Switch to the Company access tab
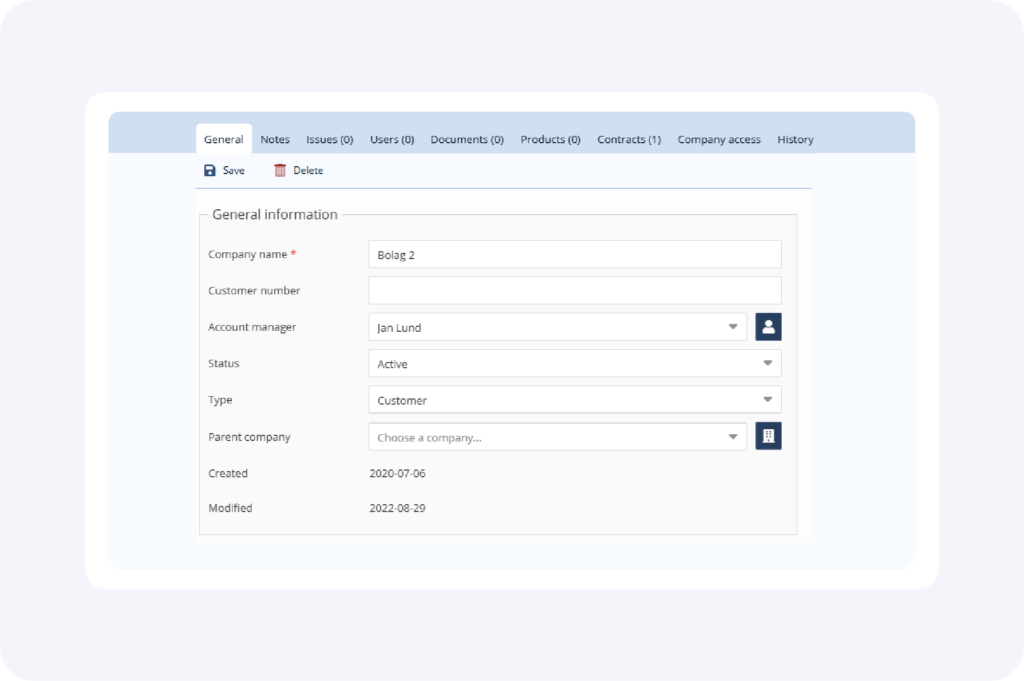The image size is (1024, 681). tap(719, 140)
